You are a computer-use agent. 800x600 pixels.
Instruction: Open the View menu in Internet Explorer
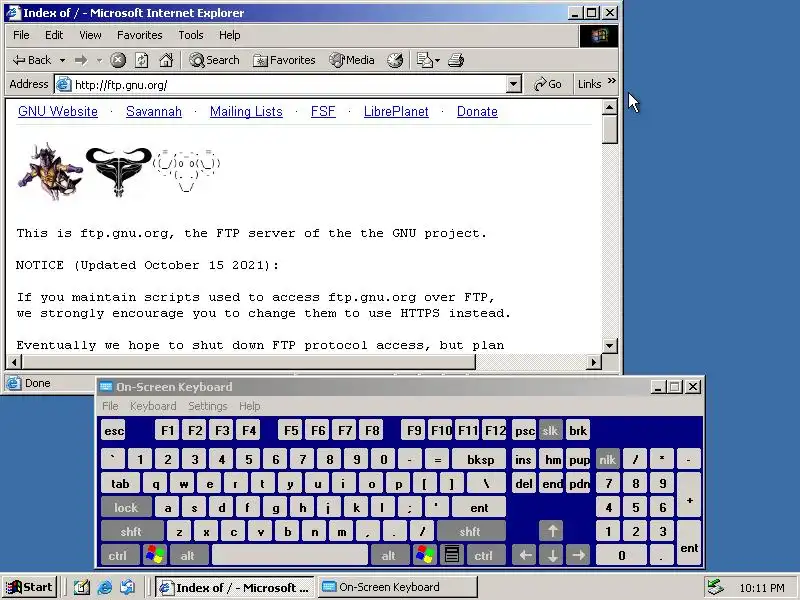coord(90,35)
